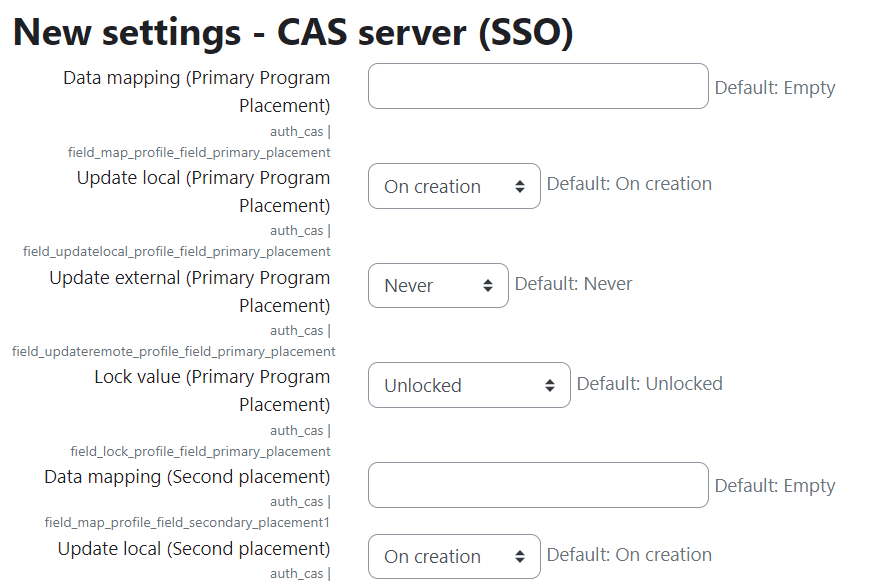The image size is (890, 587).
Task: Click the Update local (Primary Program Placement) label
Action: (203, 191)
